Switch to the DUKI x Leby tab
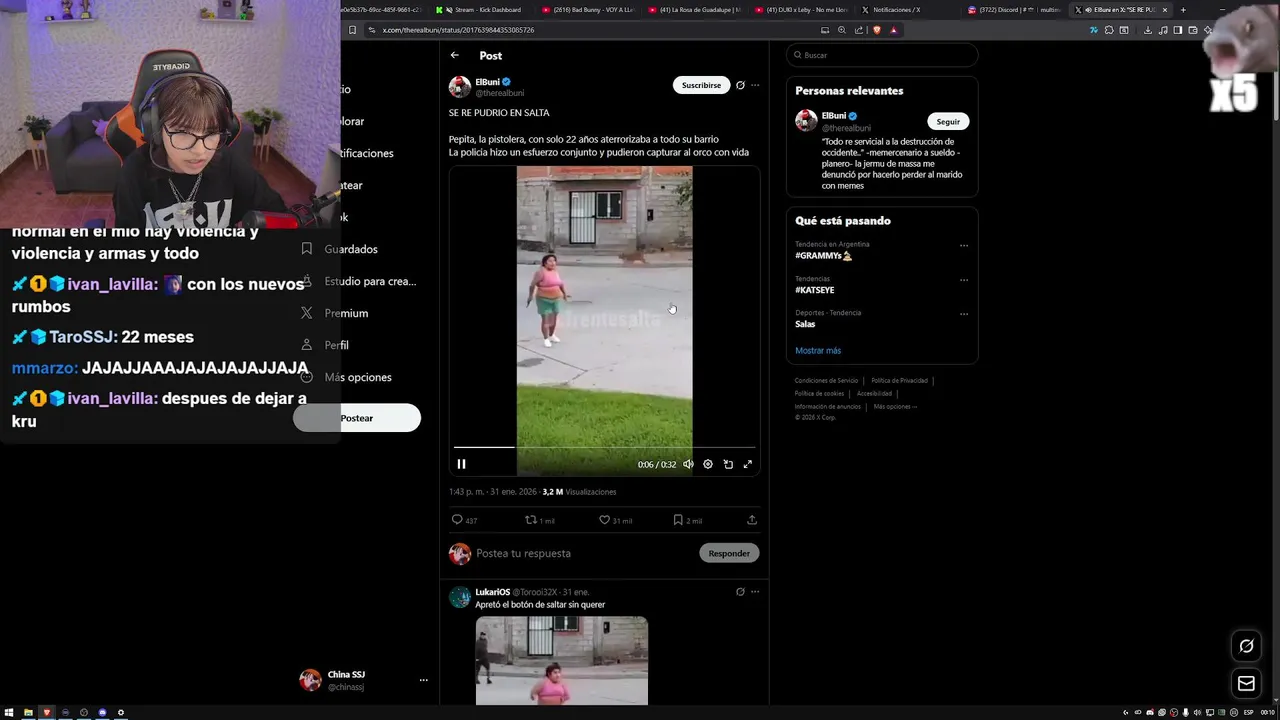Image resolution: width=1280 pixels, height=720 pixels. tap(803, 10)
